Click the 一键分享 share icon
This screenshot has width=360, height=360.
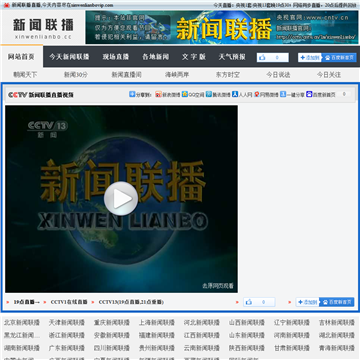(x=283, y=94)
